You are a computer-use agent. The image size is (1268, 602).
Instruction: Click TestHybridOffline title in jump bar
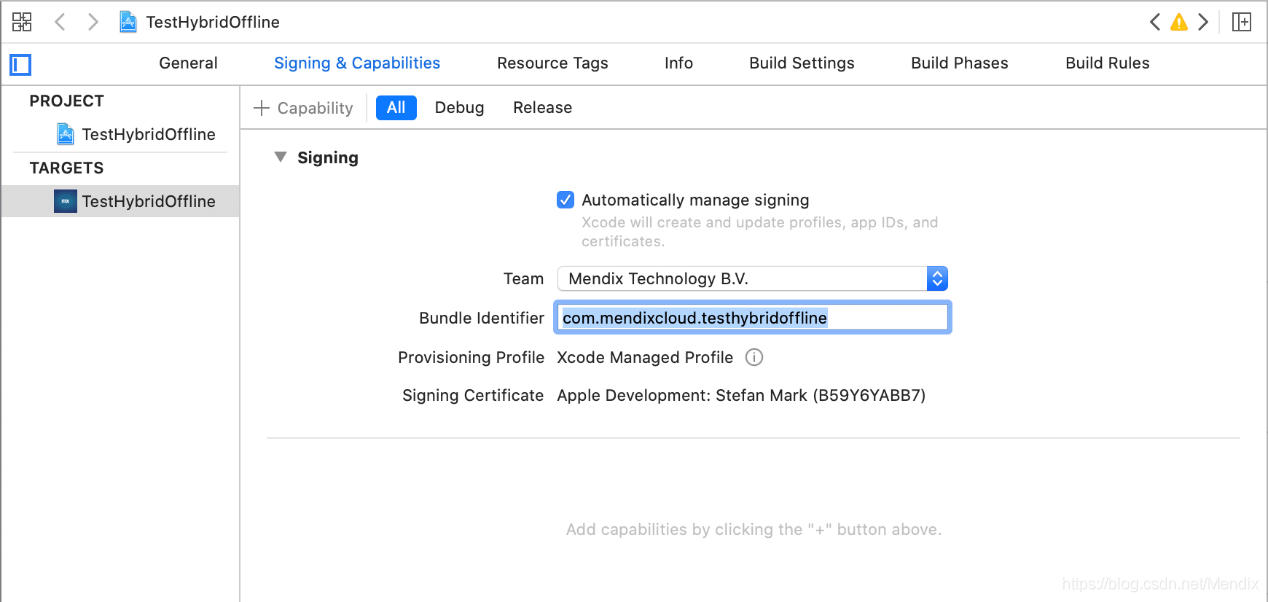tap(213, 22)
